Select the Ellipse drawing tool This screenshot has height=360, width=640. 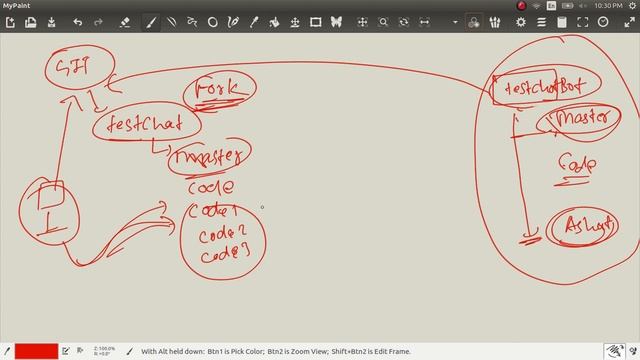coord(212,22)
